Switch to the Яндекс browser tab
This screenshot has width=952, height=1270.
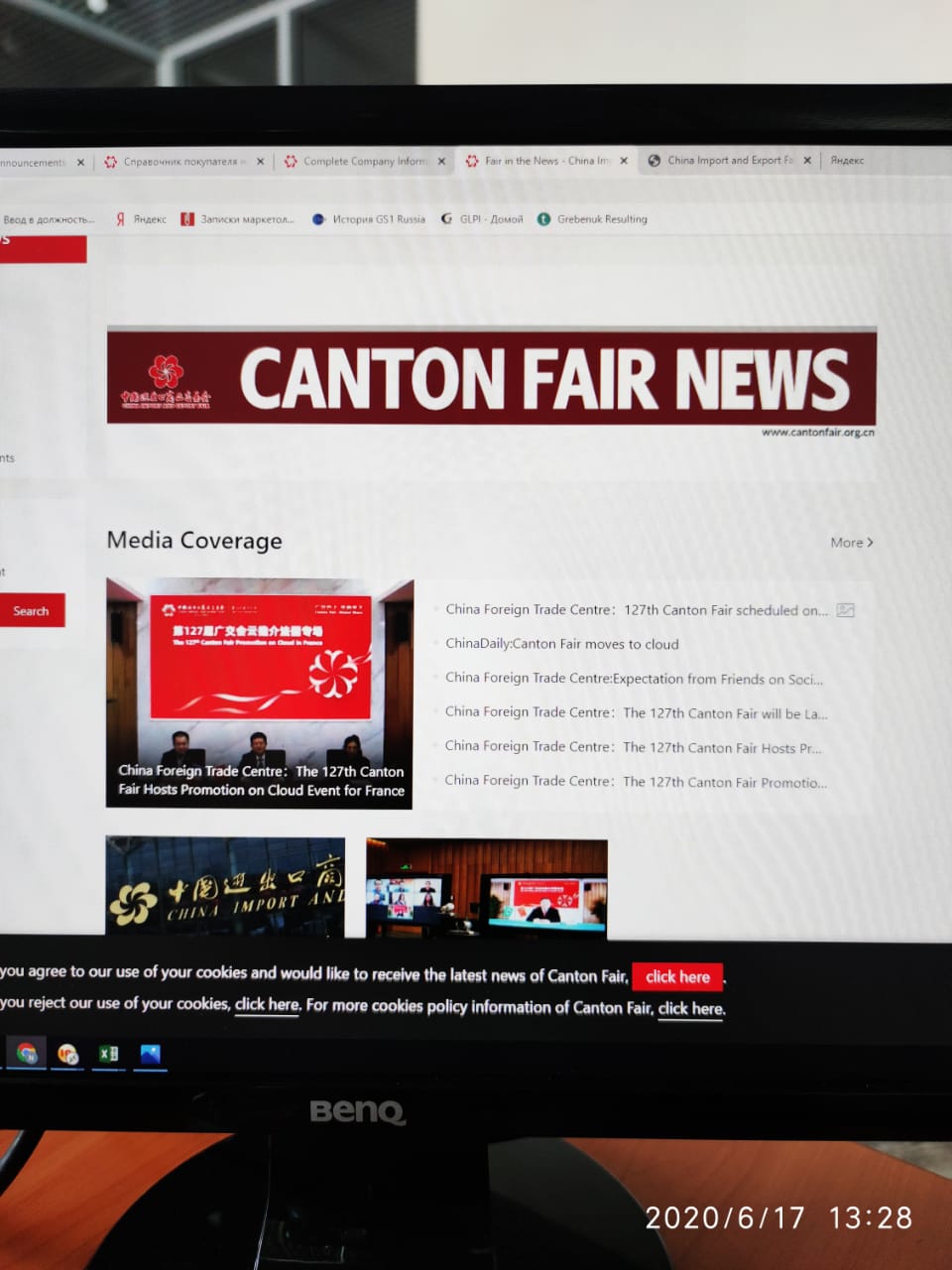pos(847,160)
